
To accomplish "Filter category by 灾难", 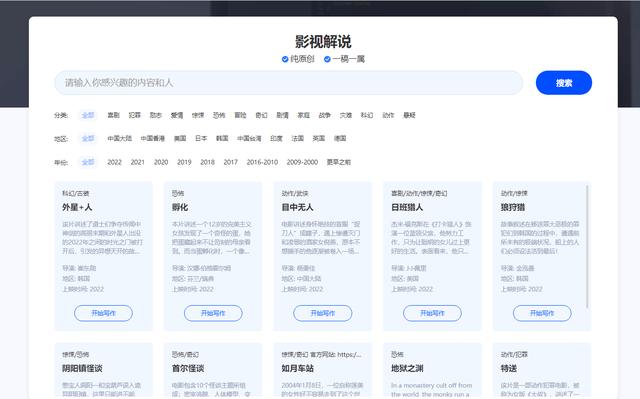I will pyautogui.click(x=346, y=115).
